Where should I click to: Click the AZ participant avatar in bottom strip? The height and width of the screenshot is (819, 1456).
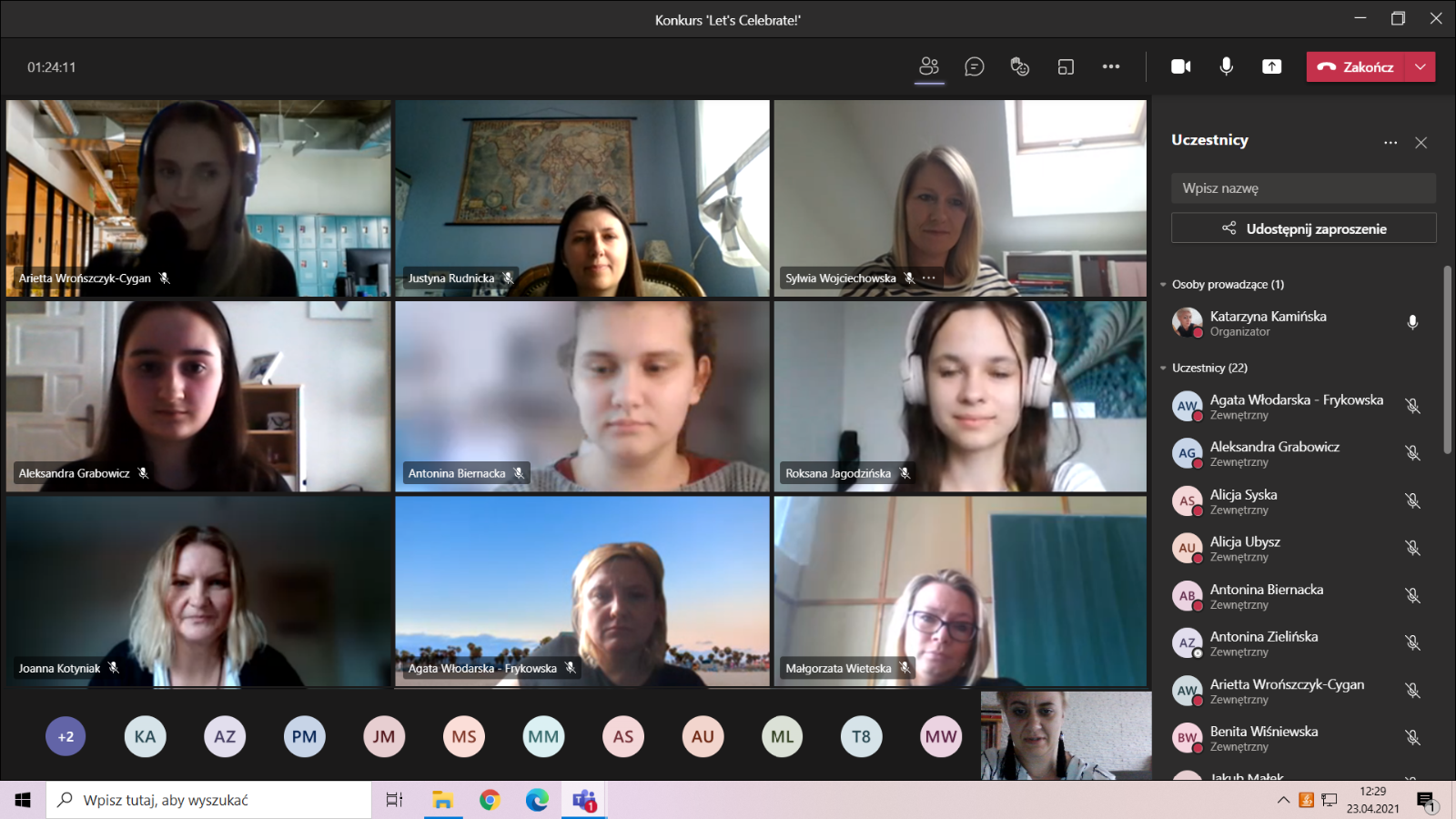(225, 736)
